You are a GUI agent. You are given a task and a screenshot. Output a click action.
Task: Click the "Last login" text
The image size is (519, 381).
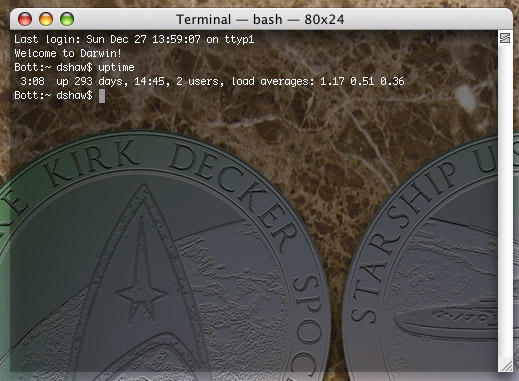pyautogui.click(x=47, y=39)
